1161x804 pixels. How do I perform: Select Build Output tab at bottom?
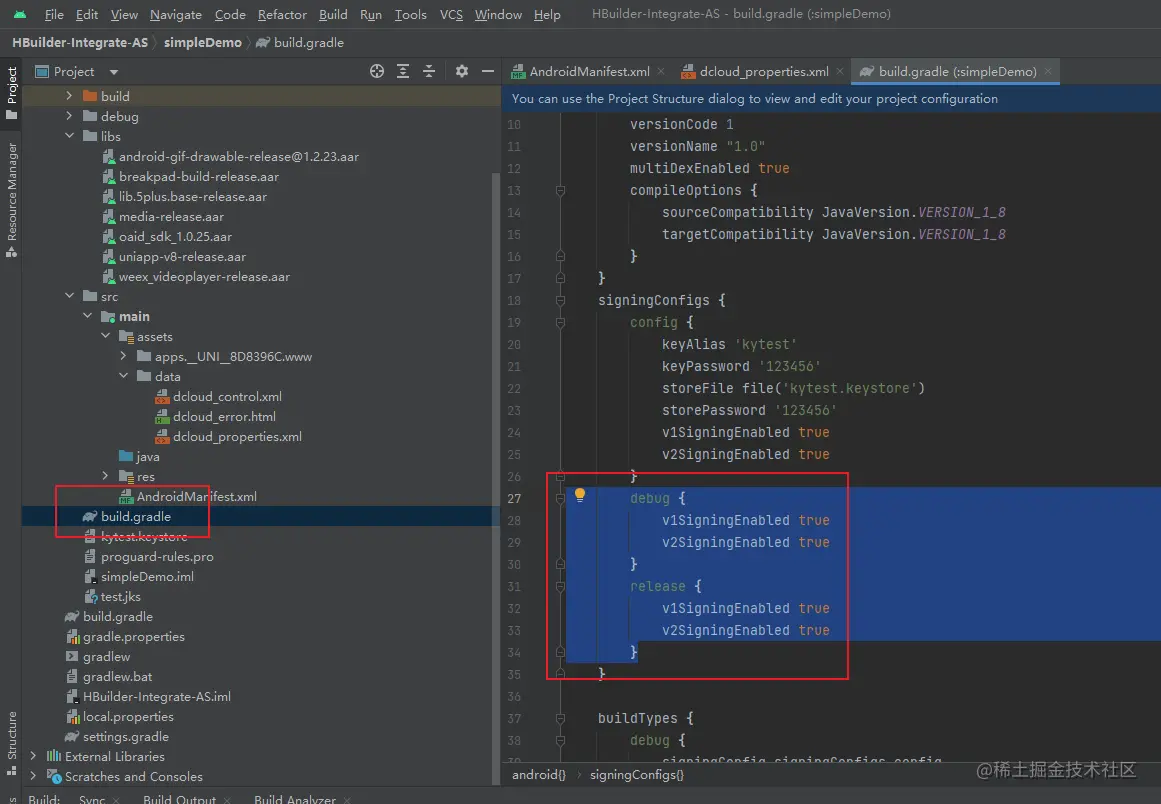pyautogui.click(x=179, y=799)
